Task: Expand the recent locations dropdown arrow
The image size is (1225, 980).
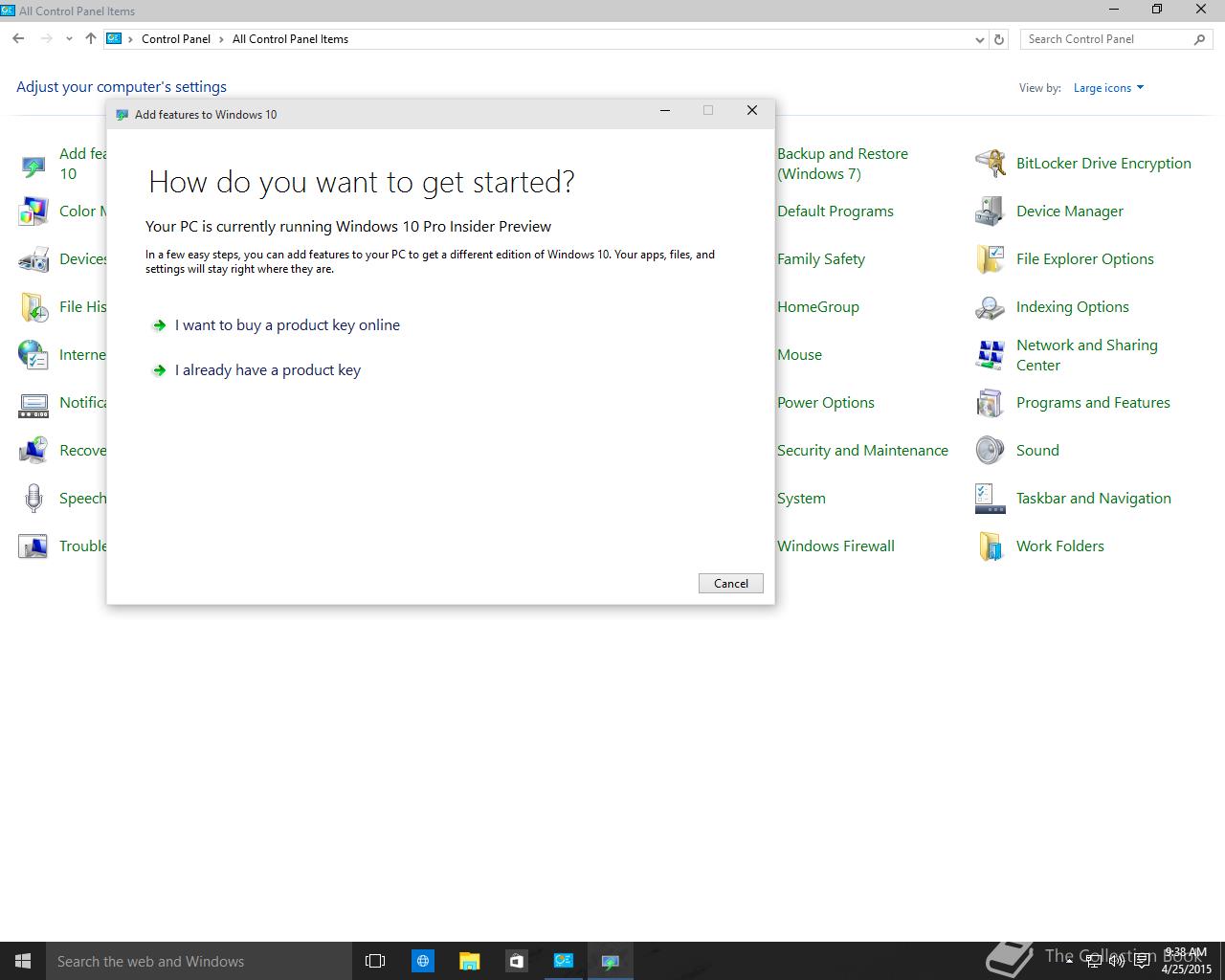Action: click(69, 39)
